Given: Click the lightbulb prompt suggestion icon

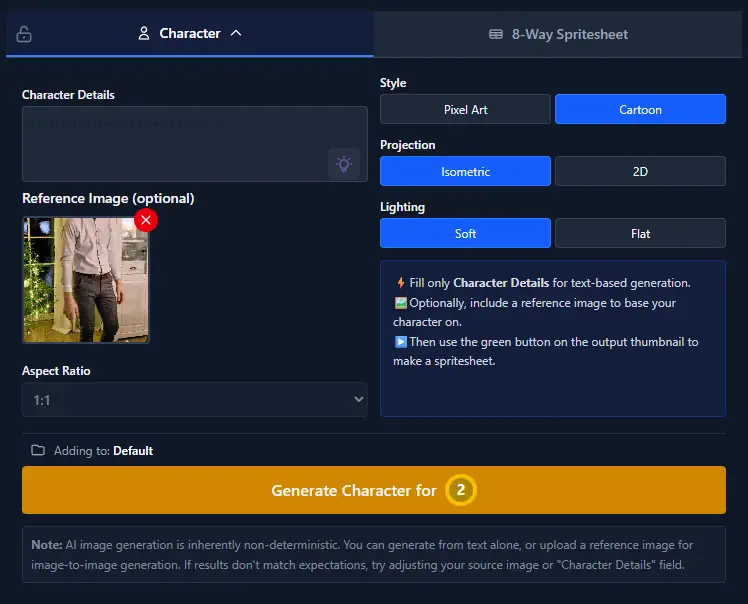Looking at the screenshot, I should [x=343, y=164].
